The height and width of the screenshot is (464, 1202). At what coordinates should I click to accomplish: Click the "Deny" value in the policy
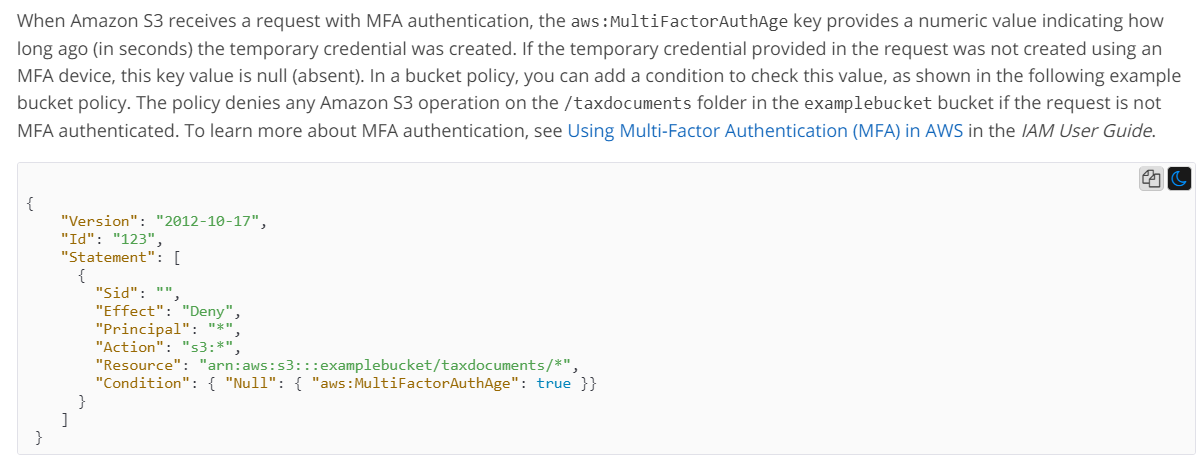coord(208,310)
